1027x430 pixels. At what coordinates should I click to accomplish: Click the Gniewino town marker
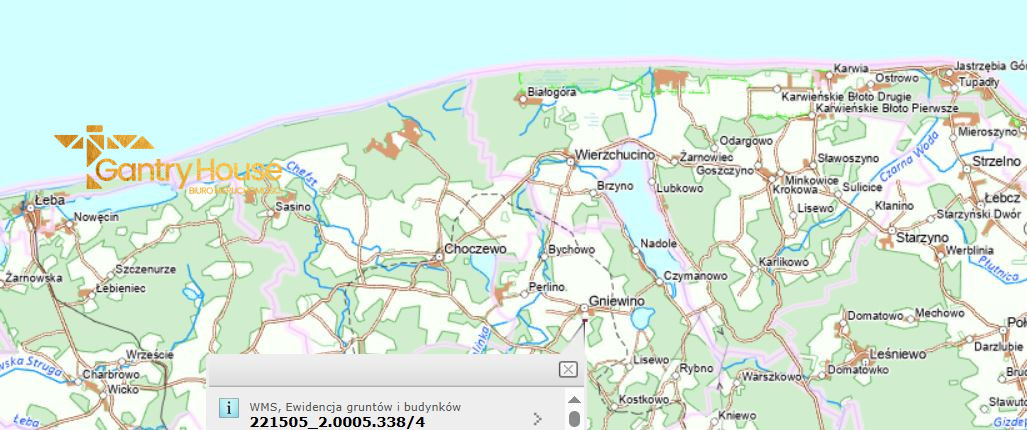tap(584, 309)
